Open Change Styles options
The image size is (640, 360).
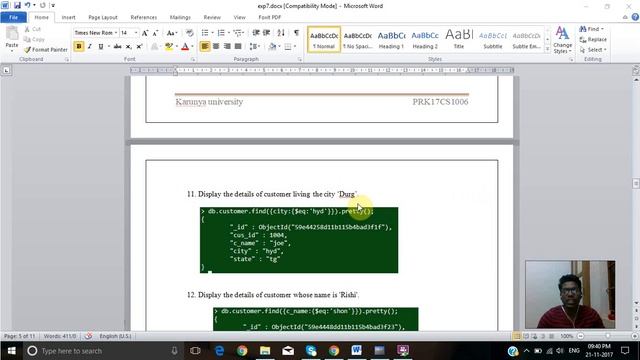click(562, 40)
